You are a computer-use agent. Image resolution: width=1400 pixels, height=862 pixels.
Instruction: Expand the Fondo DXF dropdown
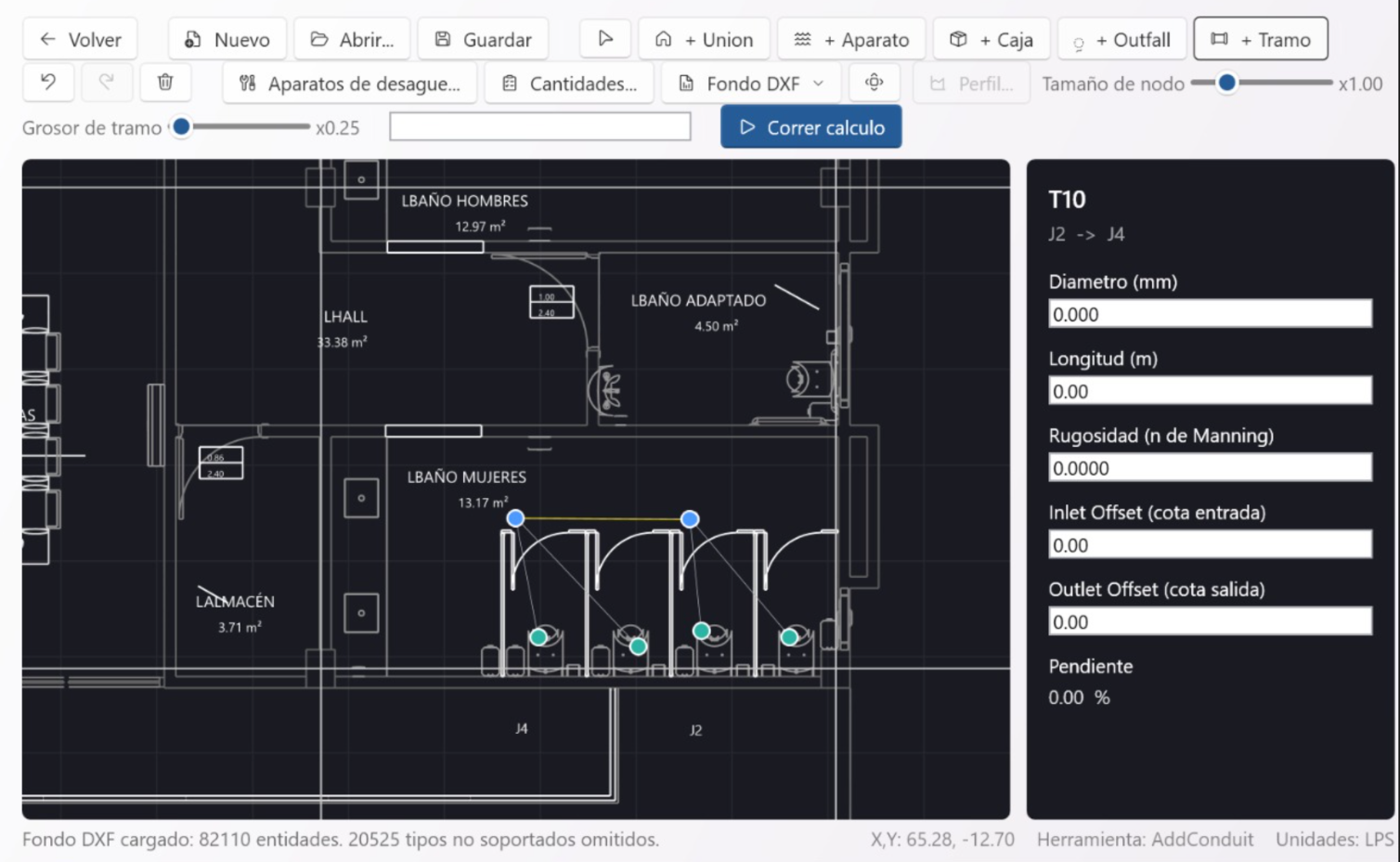(751, 84)
